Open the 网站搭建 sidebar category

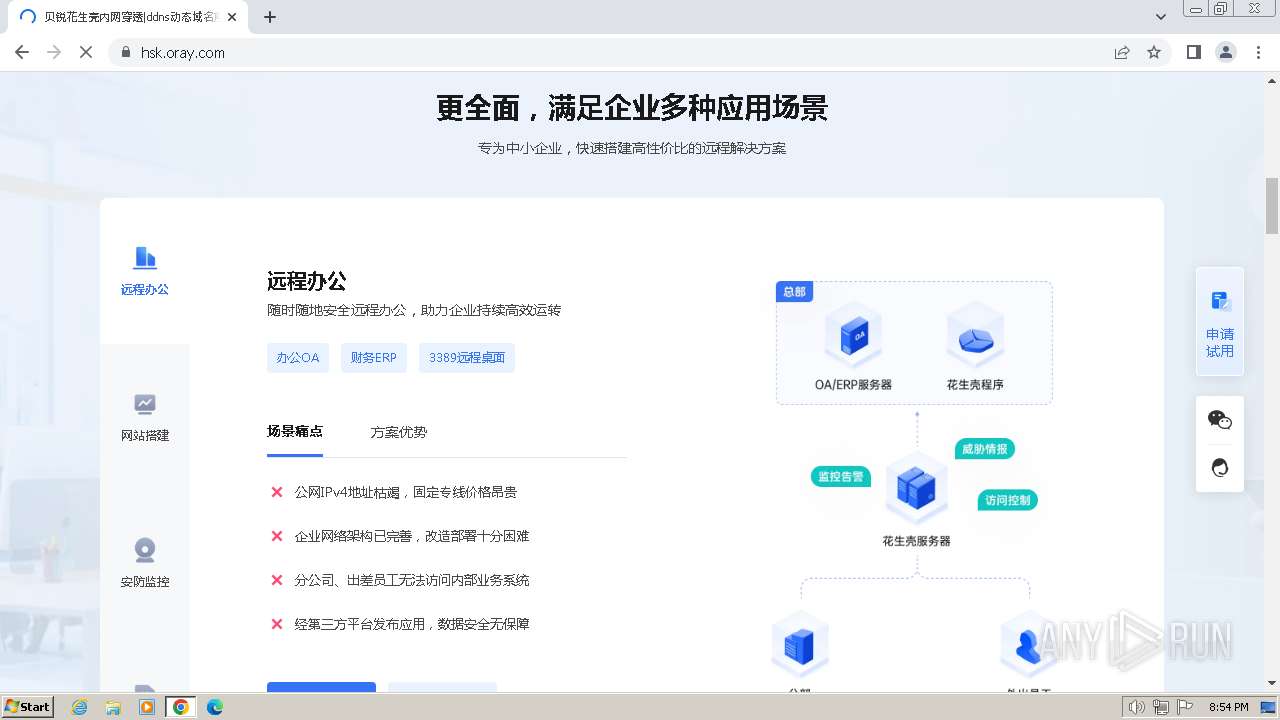(x=145, y=417)
